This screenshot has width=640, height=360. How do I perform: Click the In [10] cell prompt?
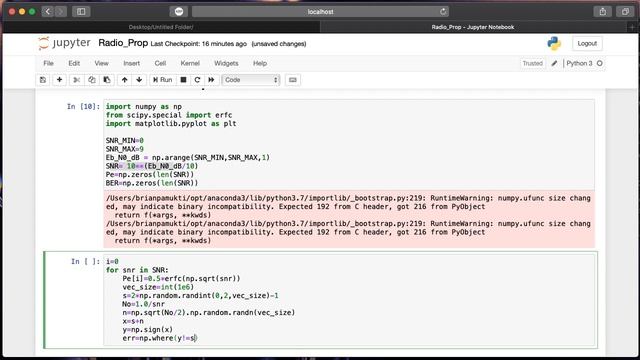(83, 107)
